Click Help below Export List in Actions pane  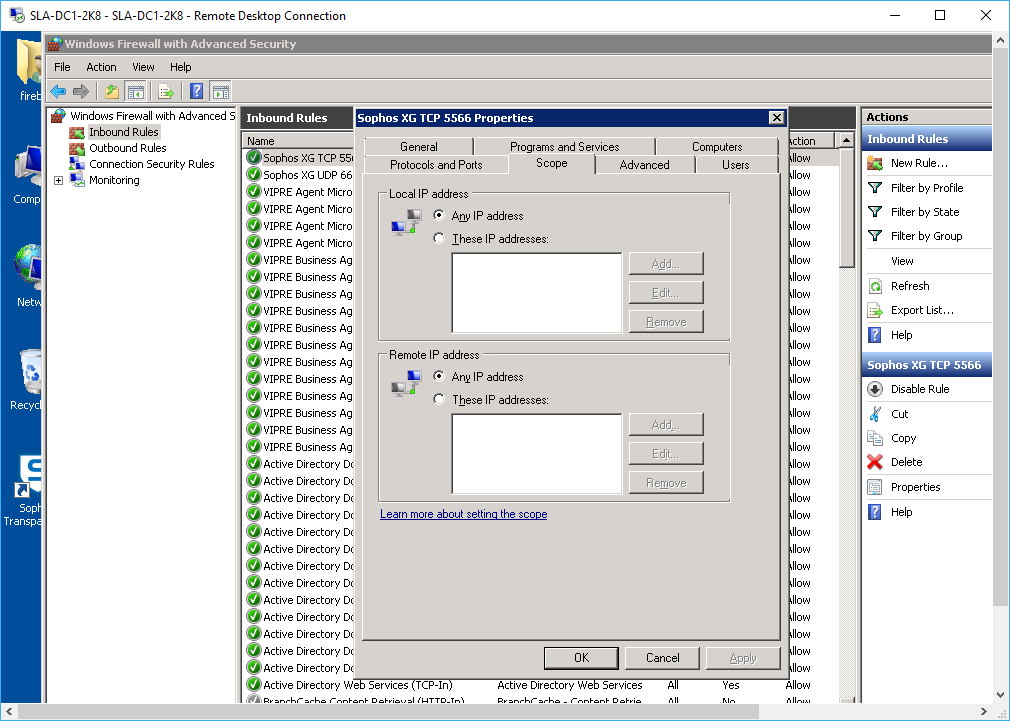tap(901, 335)
